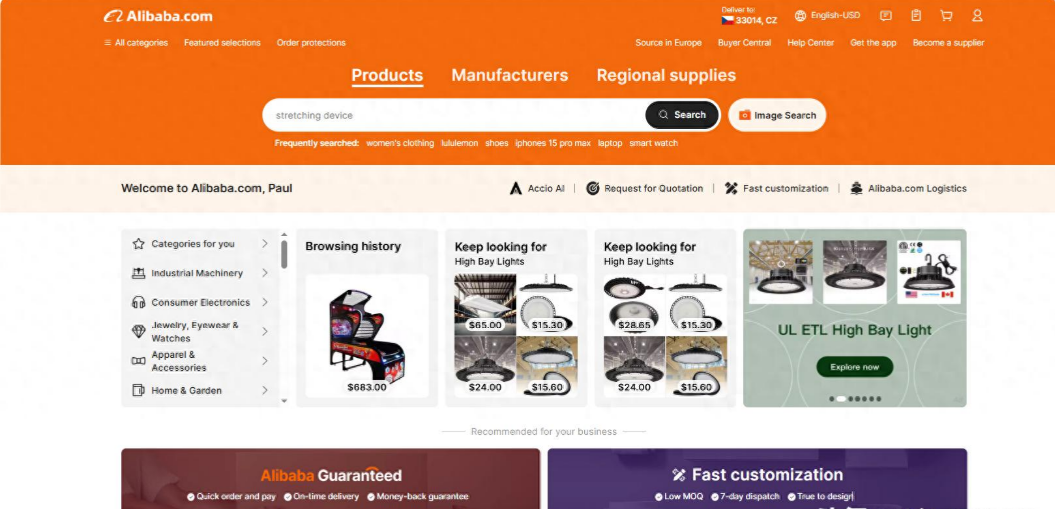Click the Jewelry diamond icon
The width and height of the screenshot is (1055, 509).
click(139, 331)
